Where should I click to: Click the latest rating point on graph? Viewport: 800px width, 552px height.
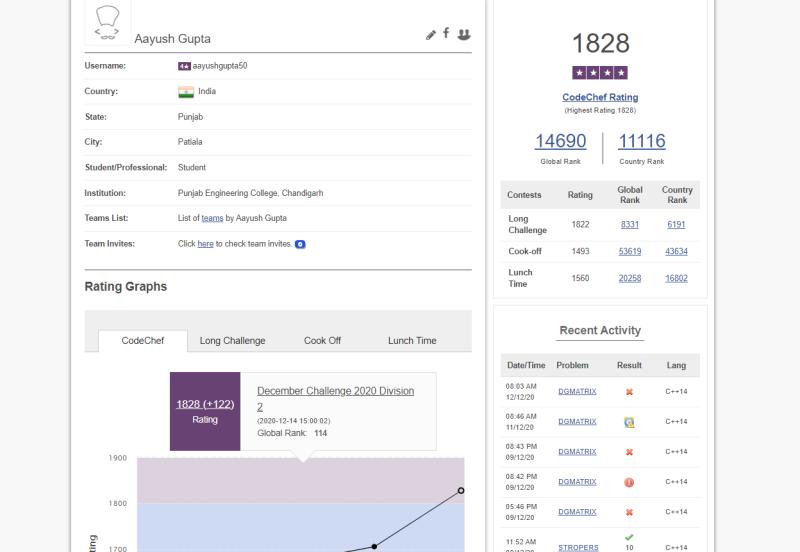461,490
